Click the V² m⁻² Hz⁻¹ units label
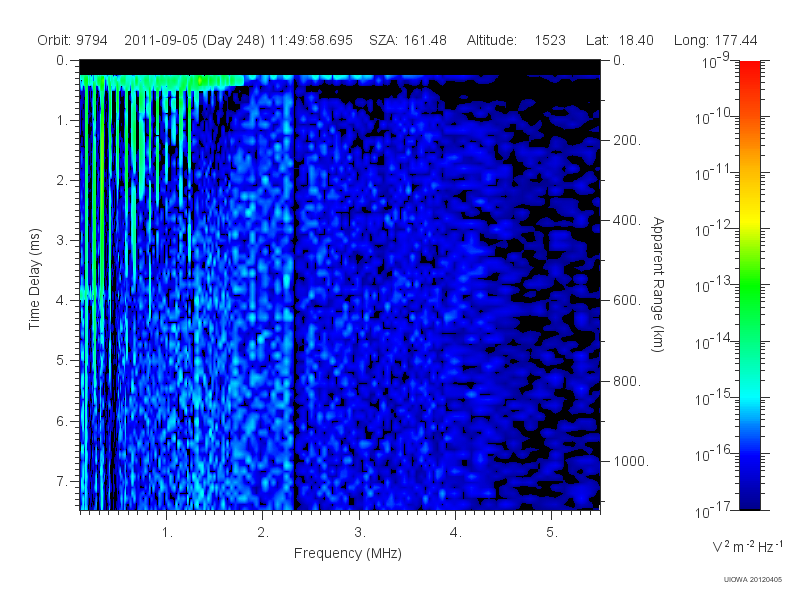The width and height of the screenshot is (800, 600). (747, 546)
